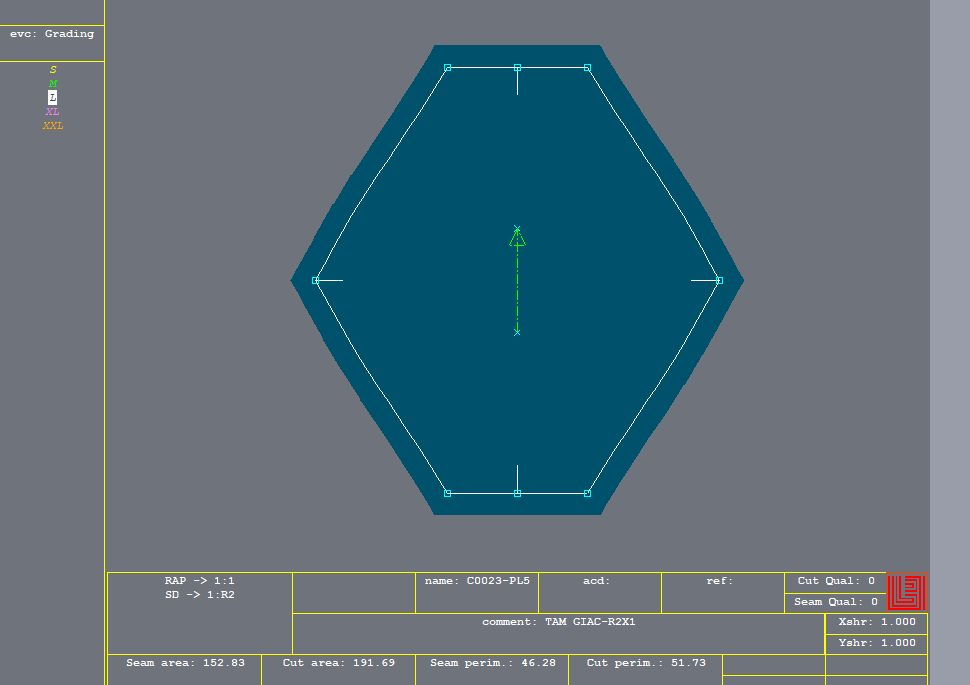Select size S in grading list

tap(53, 70)
